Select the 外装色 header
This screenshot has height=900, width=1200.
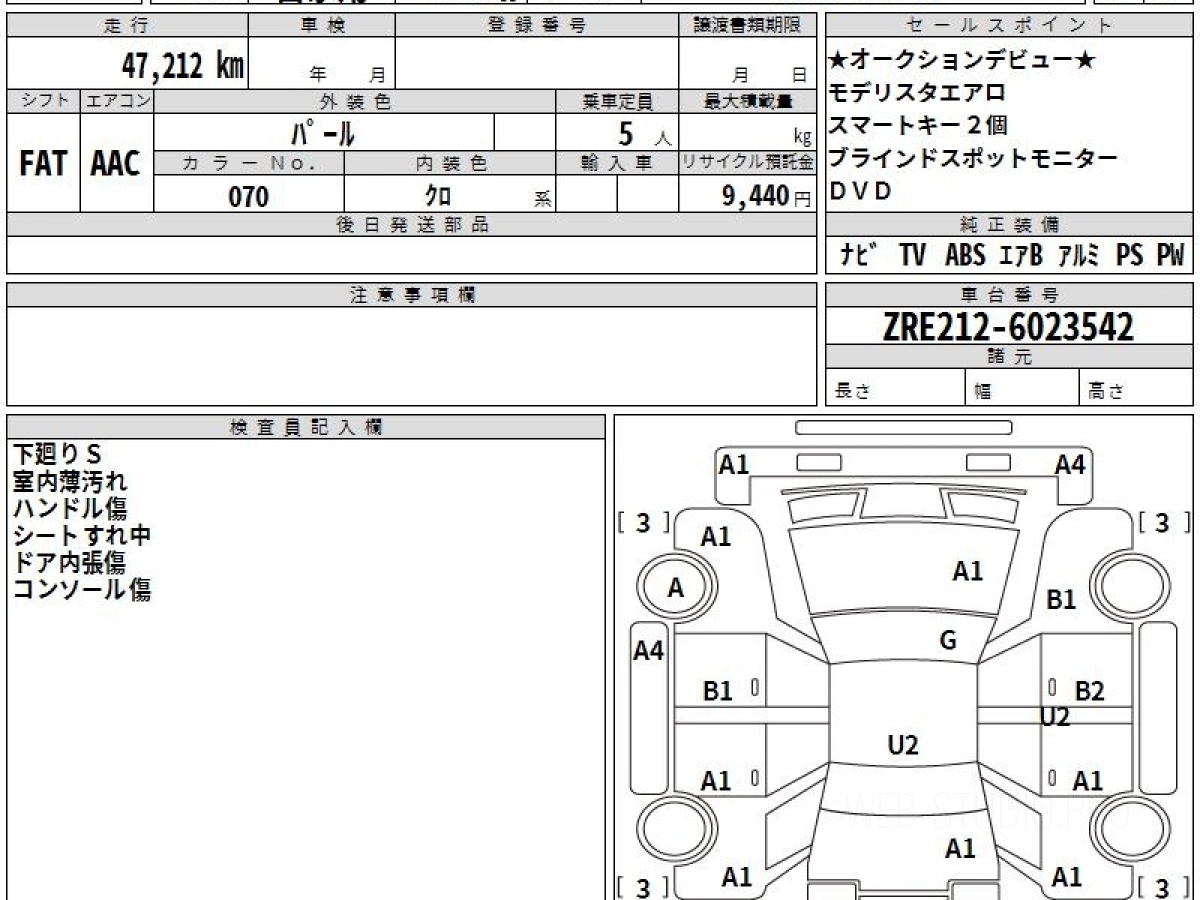click(355, 101)
